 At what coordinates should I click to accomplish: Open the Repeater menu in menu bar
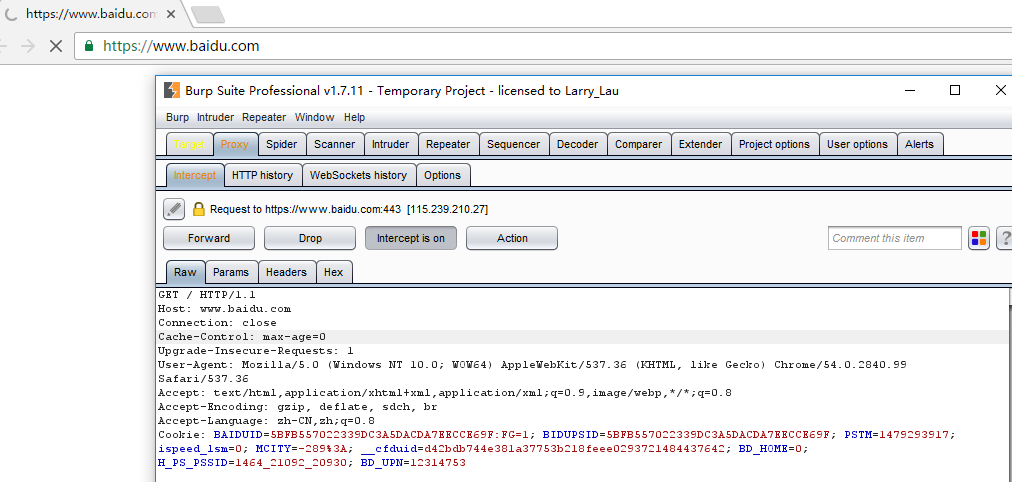pyautogui.click(x=264, y=117)
